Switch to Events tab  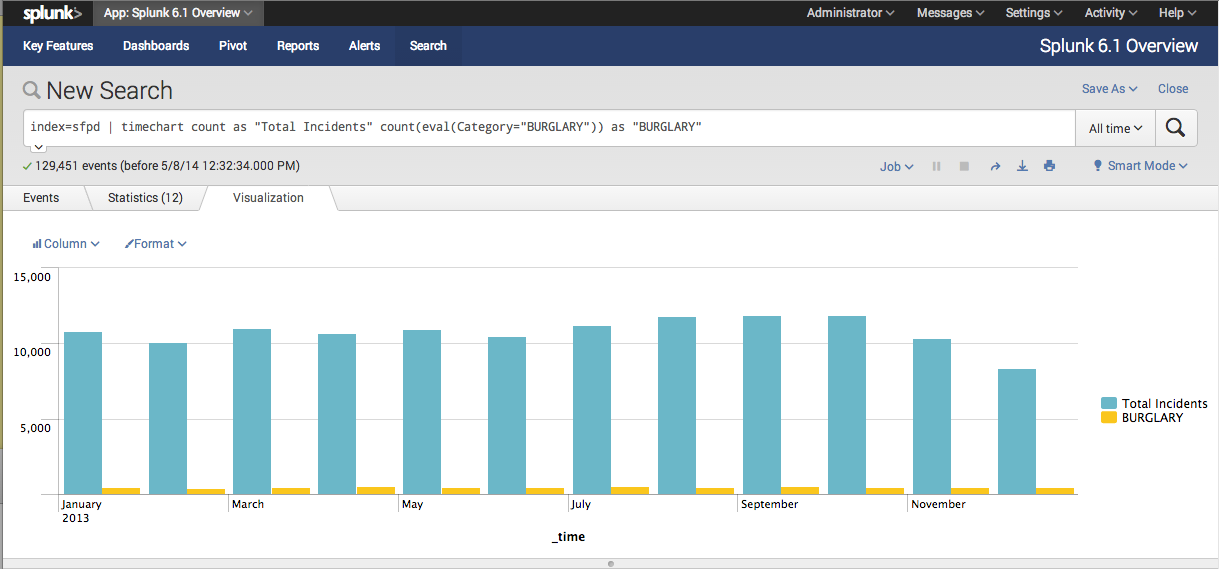click(x=41, y=198)
